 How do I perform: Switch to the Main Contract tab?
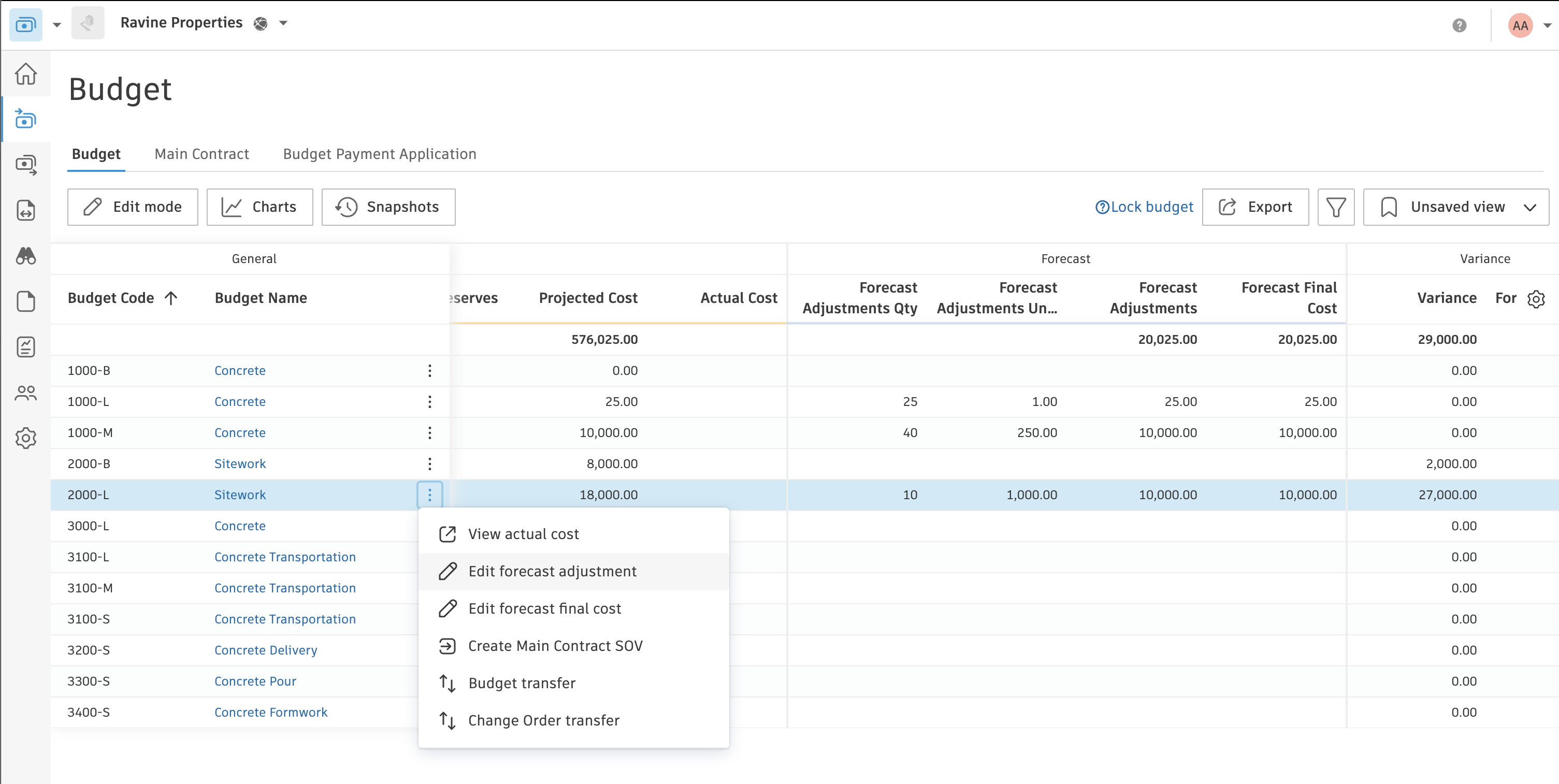pyautogui.click(x=201, y=154)
